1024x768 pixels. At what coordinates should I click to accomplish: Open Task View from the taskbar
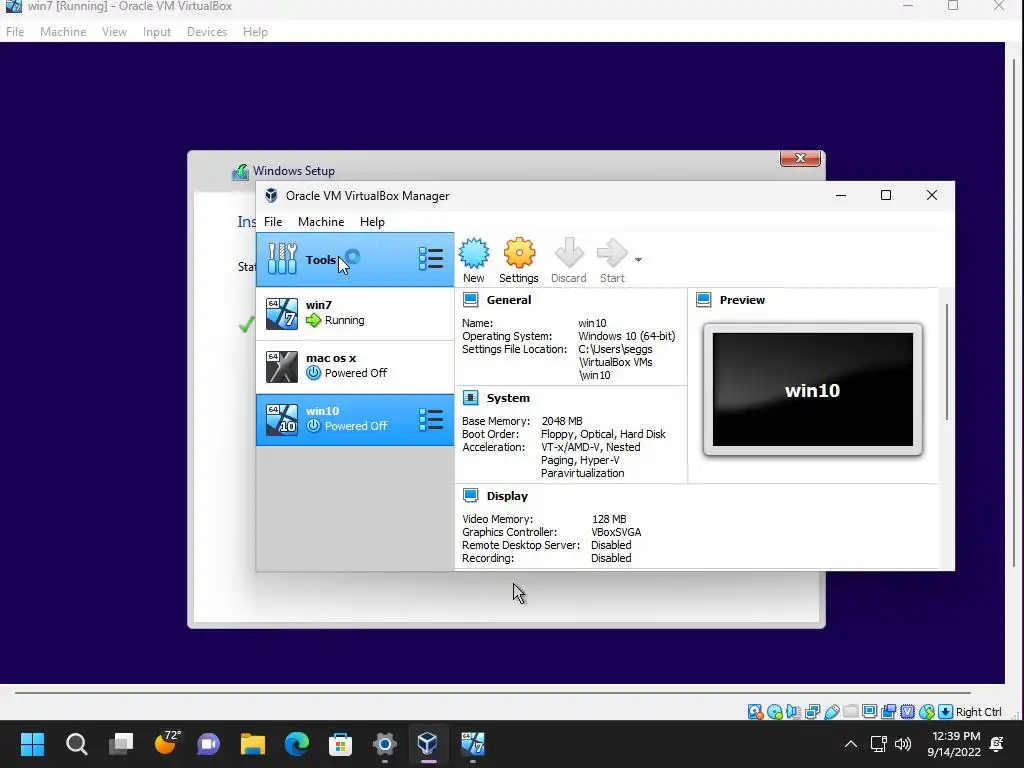[121, 744]
